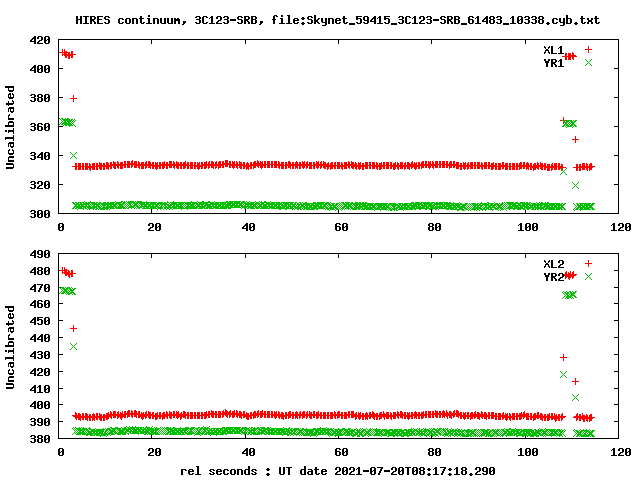
Task: Click the 470 y-axis tick label
Action: pyautogui.click(x=40, y=288)
